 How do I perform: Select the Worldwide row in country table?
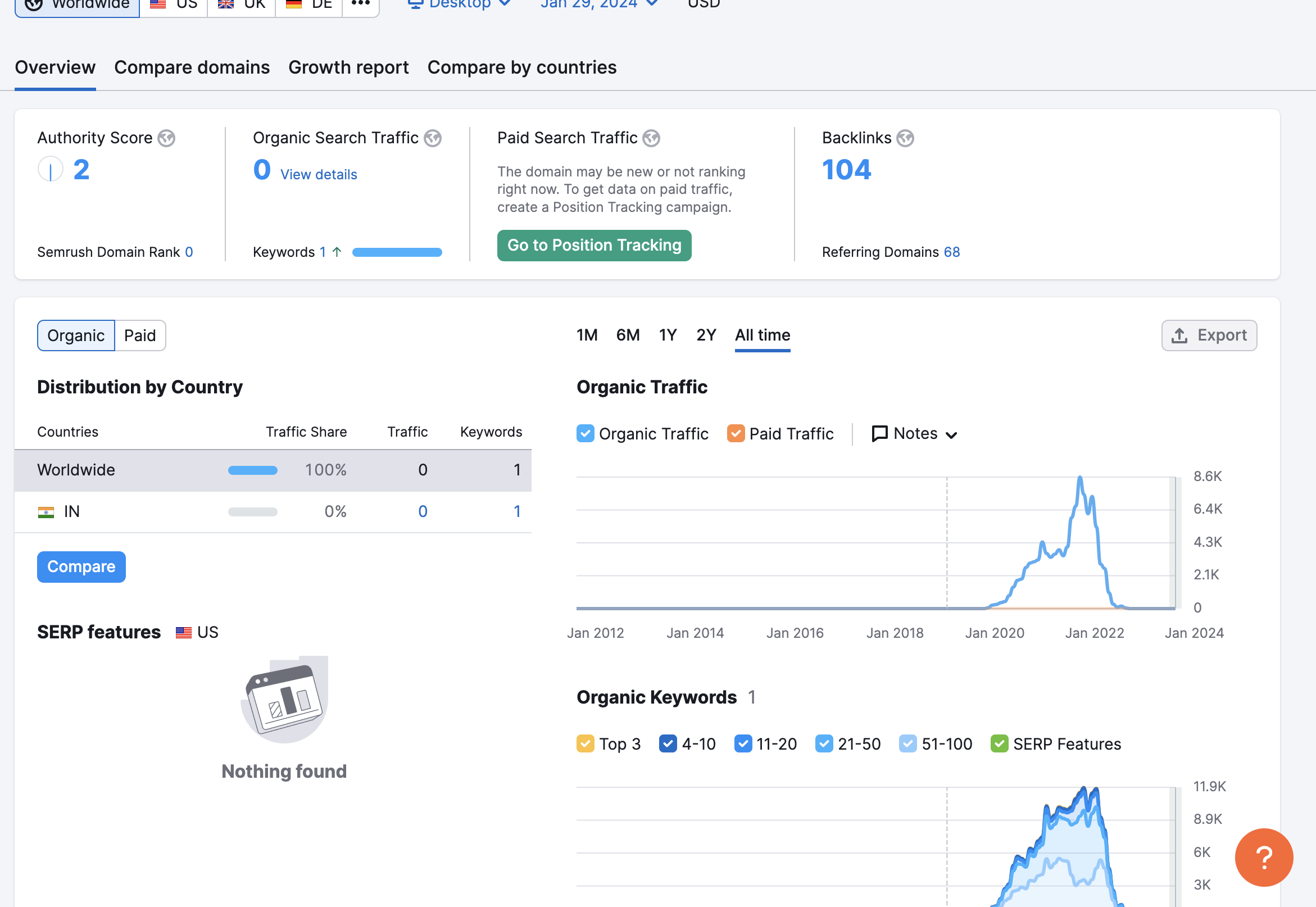pos(273,470)
